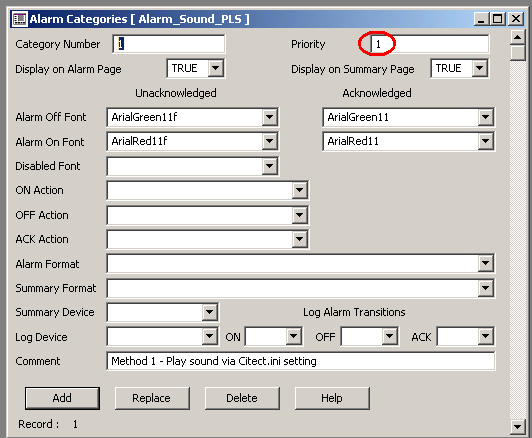Minimize the Alarm Categories window
This screenshot has width=532, height=438.
(481, 19)
